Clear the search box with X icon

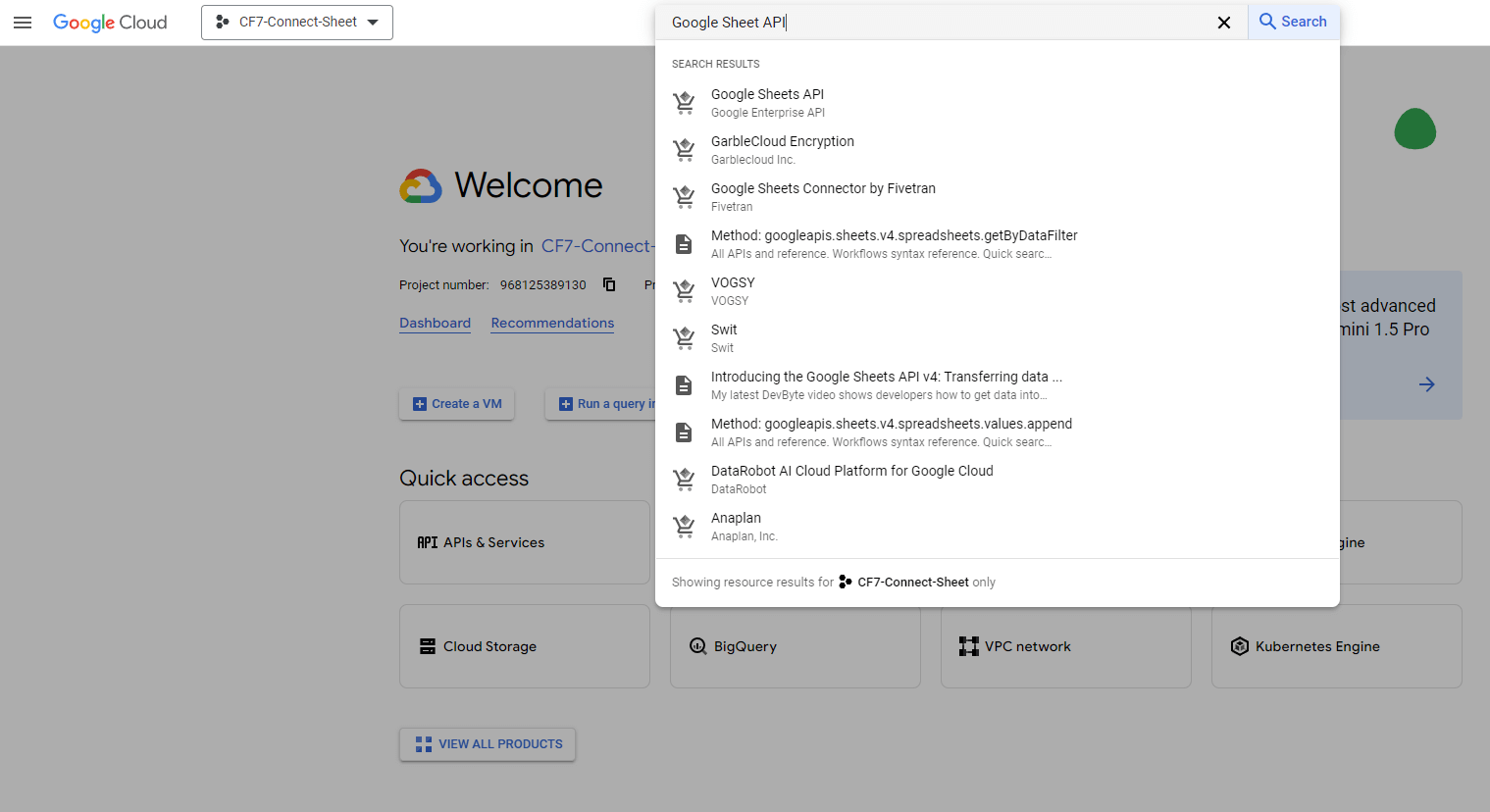click(x=1224, y=23)
